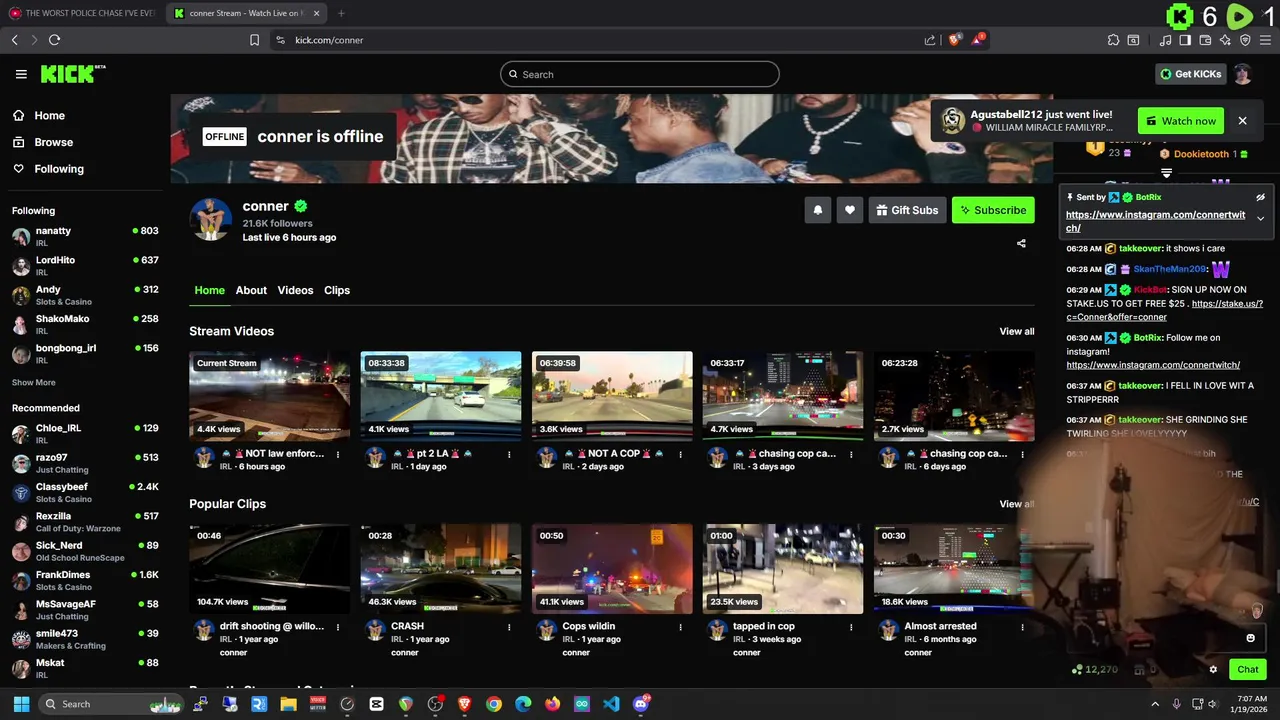
Task: Open the emote picker in chat
Action: click(1250, 638)
